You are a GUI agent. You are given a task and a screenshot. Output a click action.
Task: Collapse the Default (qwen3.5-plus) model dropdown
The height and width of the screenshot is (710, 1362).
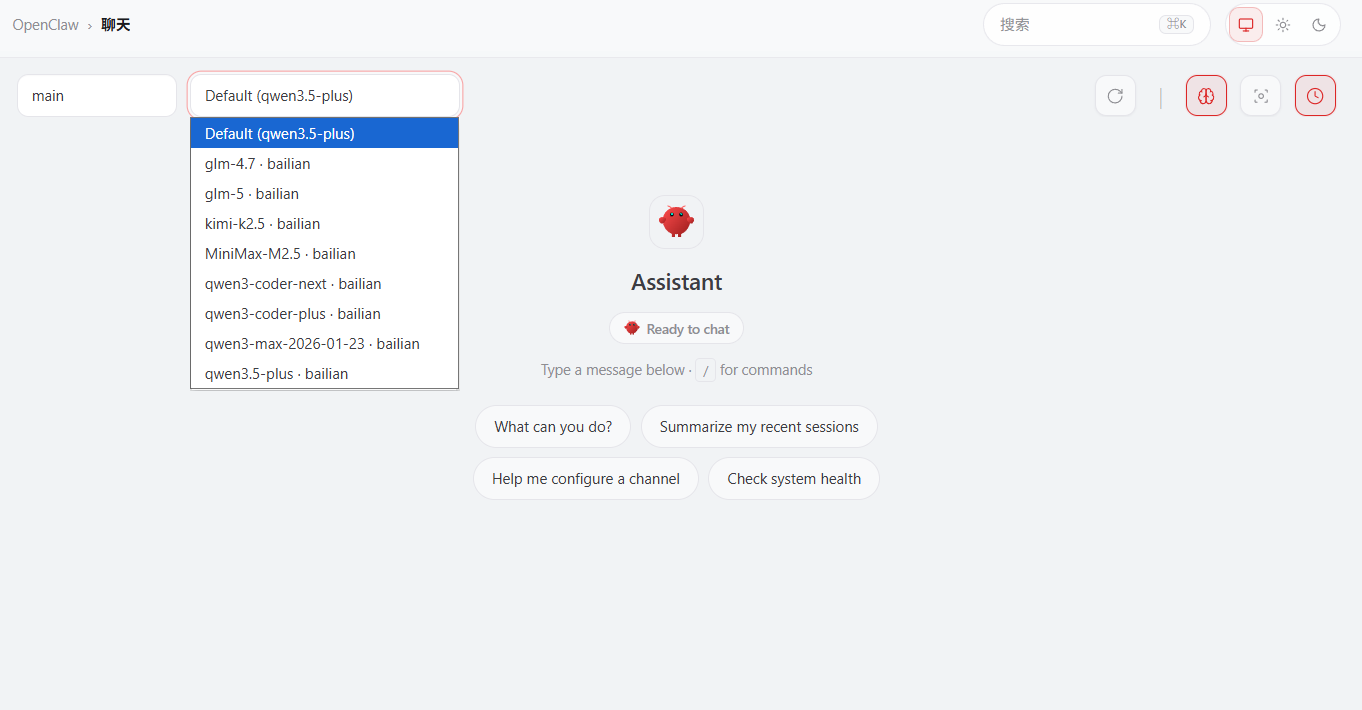pyautogui.click(x=325, y=96)
